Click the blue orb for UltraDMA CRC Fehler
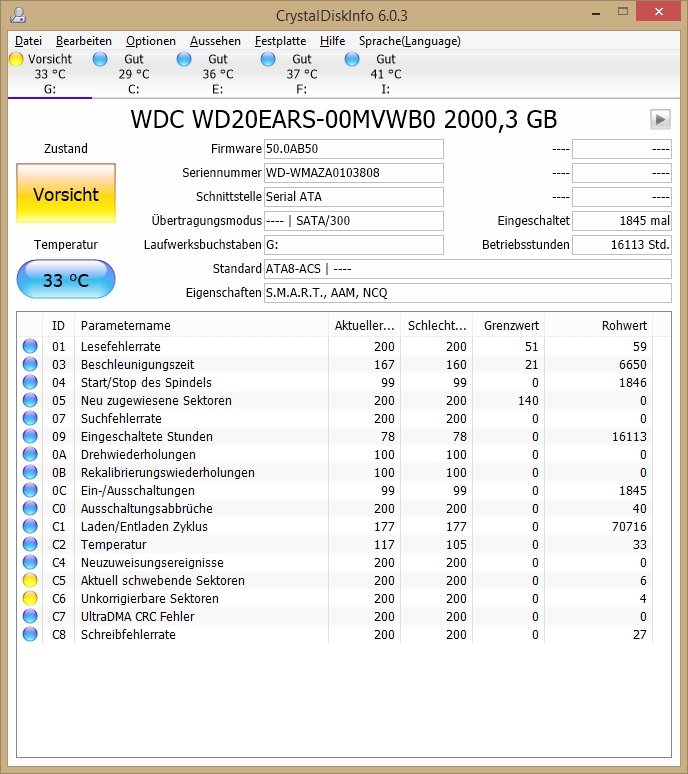Viewport: 688px width, 774px height. (x=30, y=617)
